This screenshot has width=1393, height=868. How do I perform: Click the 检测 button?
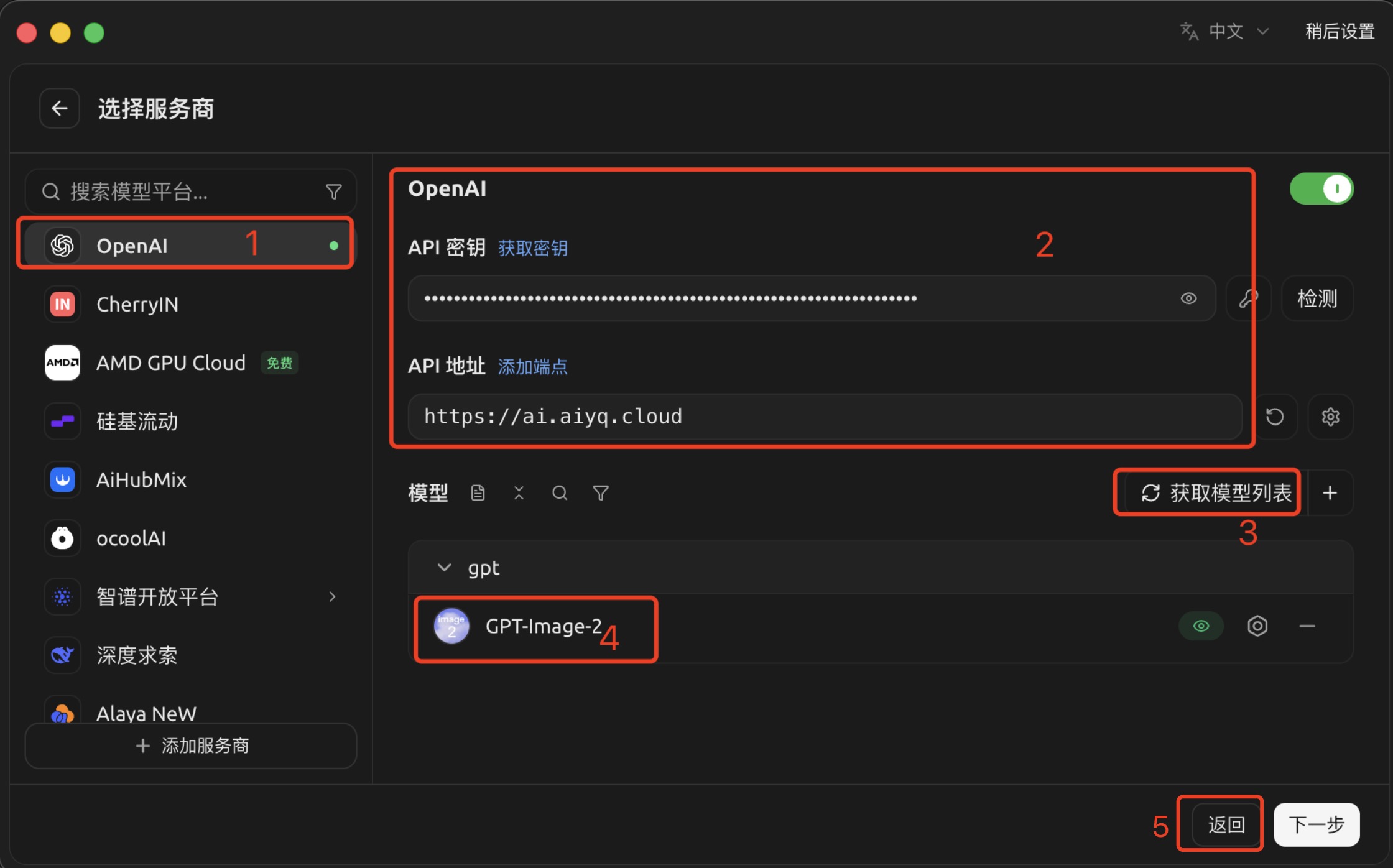[x=1317, y=298]
